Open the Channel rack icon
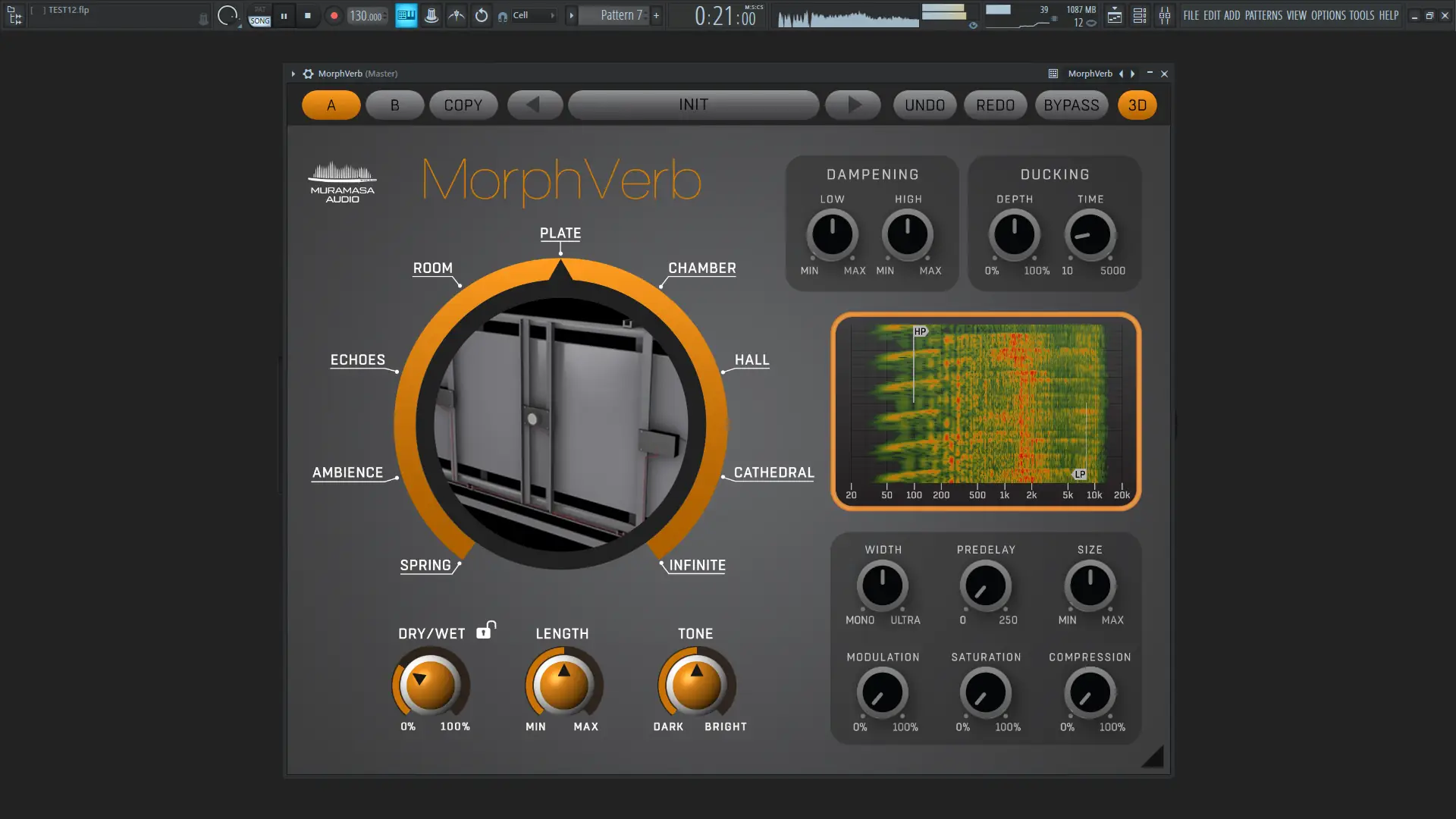This screenshot has height=819, width=1456. [1139, 15]
